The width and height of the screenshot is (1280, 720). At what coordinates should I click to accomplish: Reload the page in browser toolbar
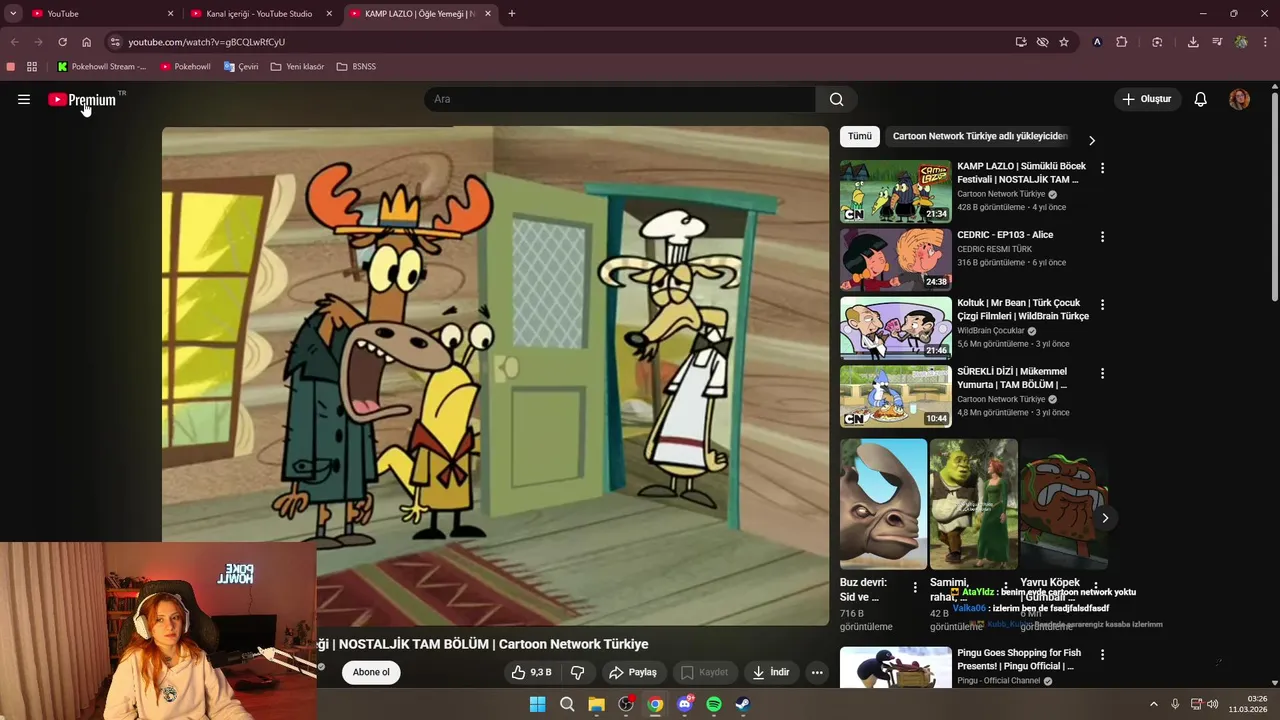tap(62, 42)
